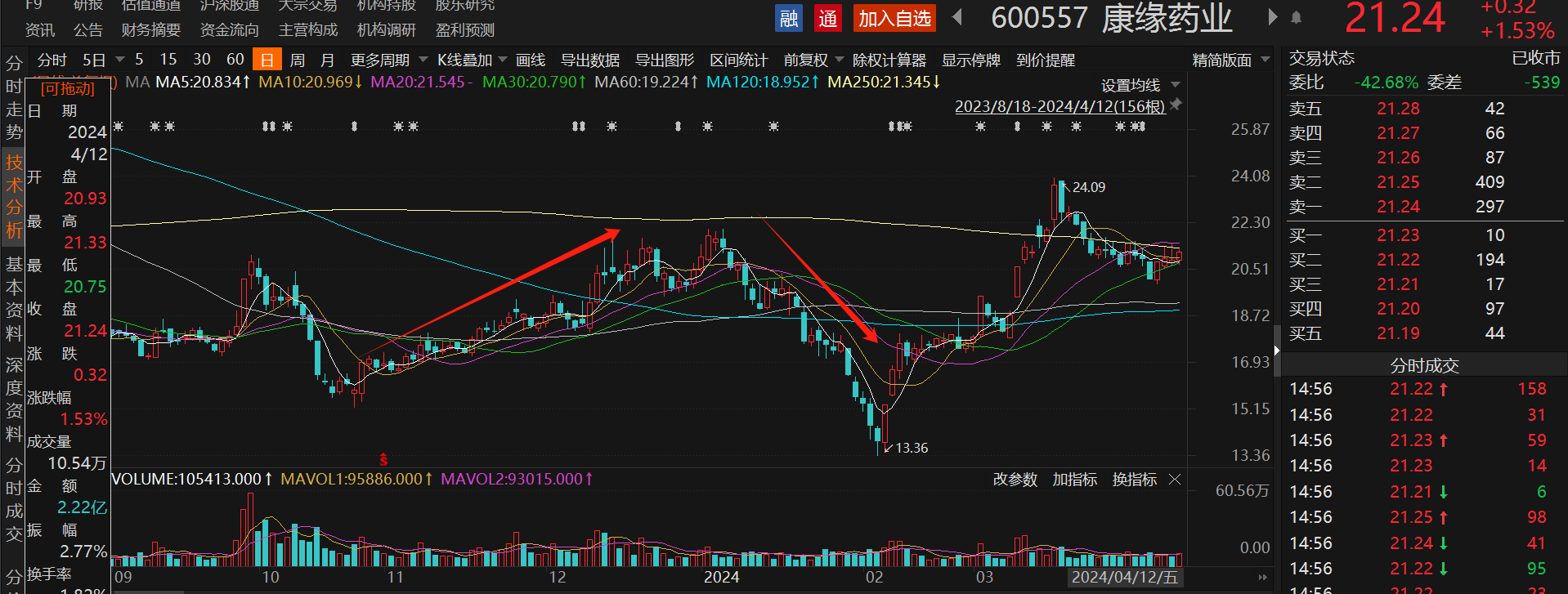Click the [可拖动] header of the data box
The width and height of the screenshot is (1568, 594).
pos(68,88)
